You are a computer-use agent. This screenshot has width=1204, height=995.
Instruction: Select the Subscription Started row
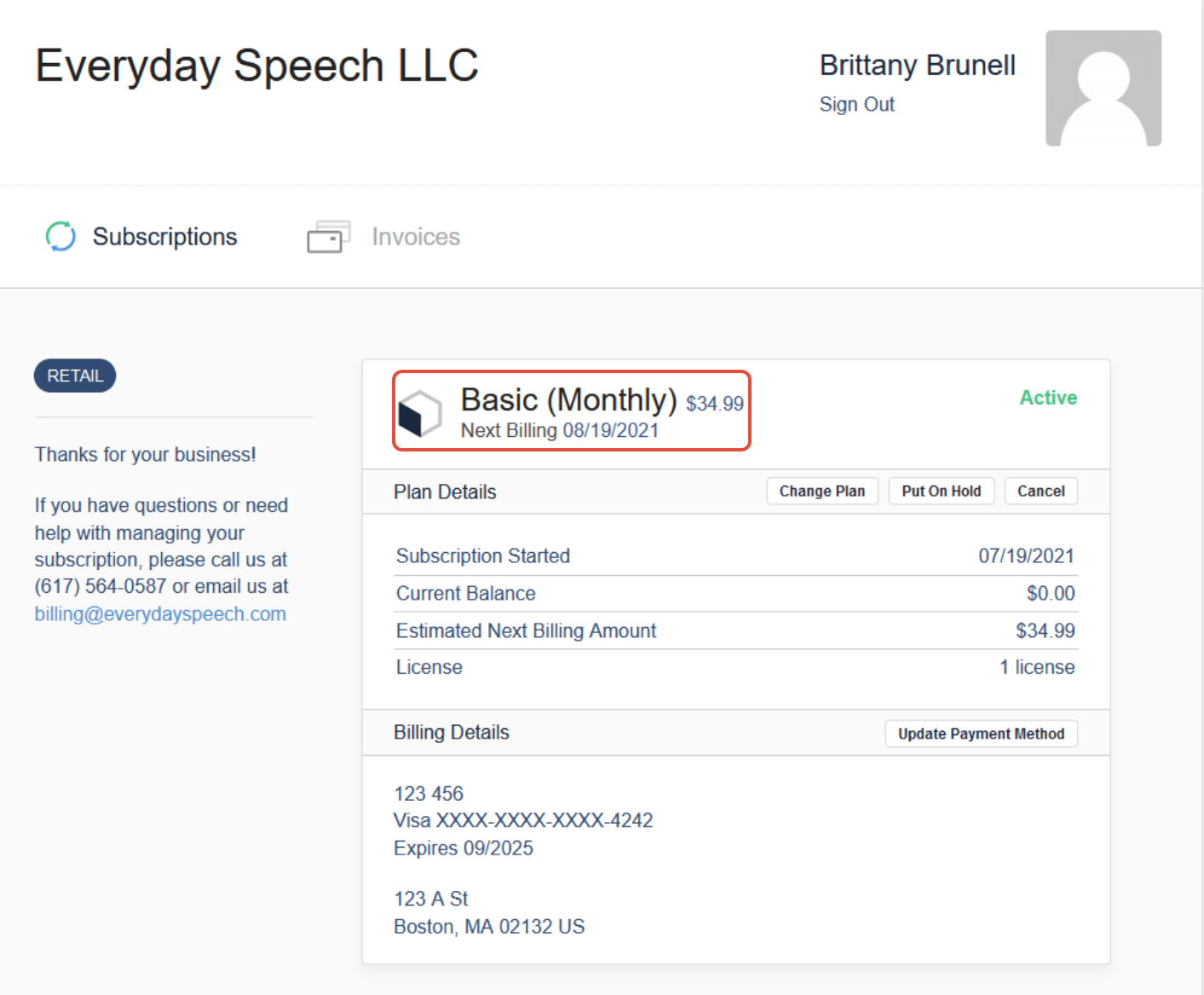pos(735,556)
